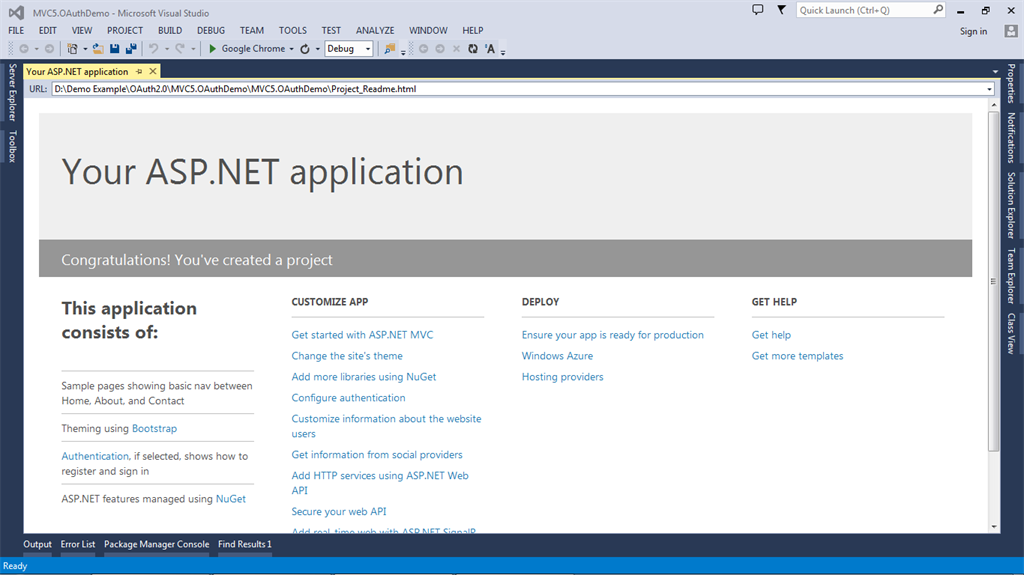Click into the Quick Launch search box
Screen dimensions: 1024x575
[864, 10]
